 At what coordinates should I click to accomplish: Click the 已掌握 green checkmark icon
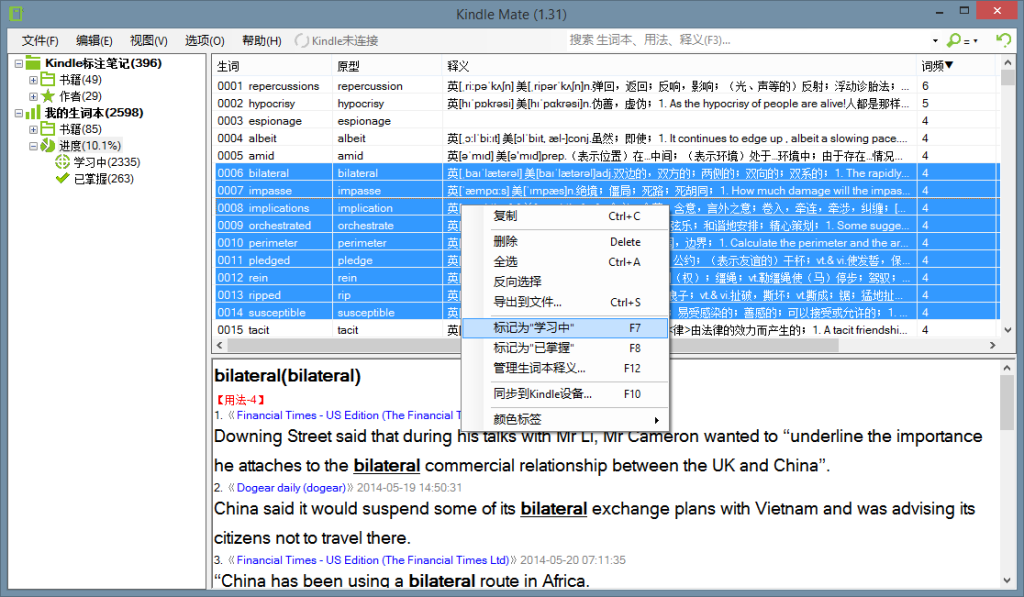coord(62,178)
